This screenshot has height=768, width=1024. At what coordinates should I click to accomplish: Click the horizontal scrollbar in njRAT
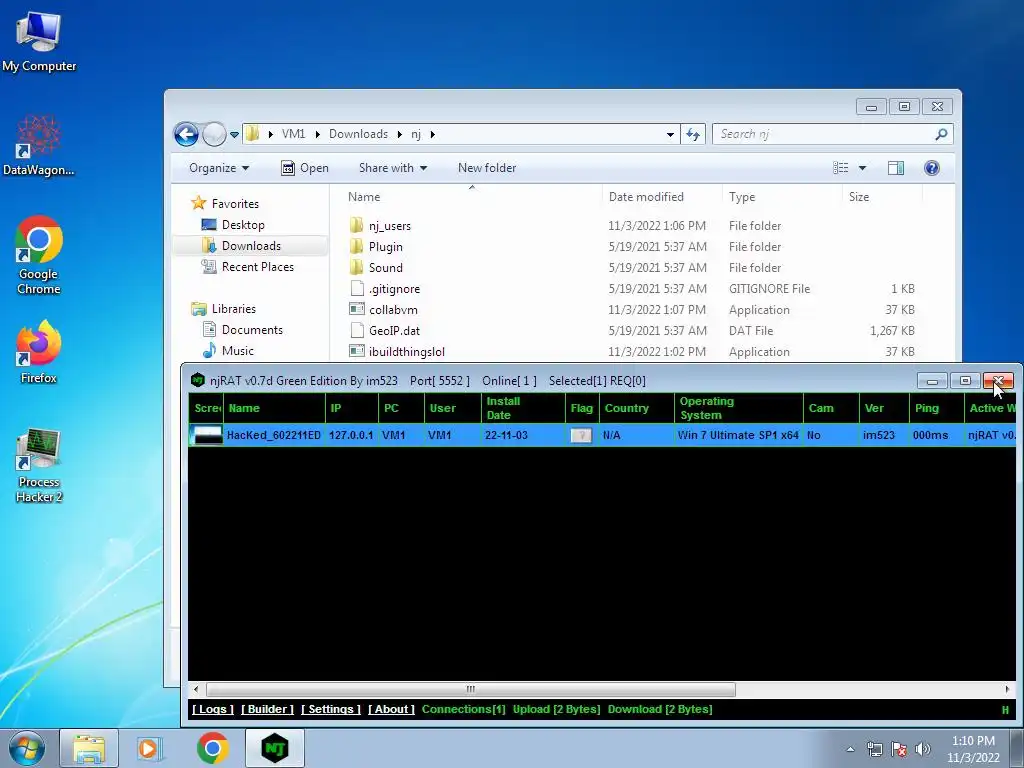pos(471,689)
